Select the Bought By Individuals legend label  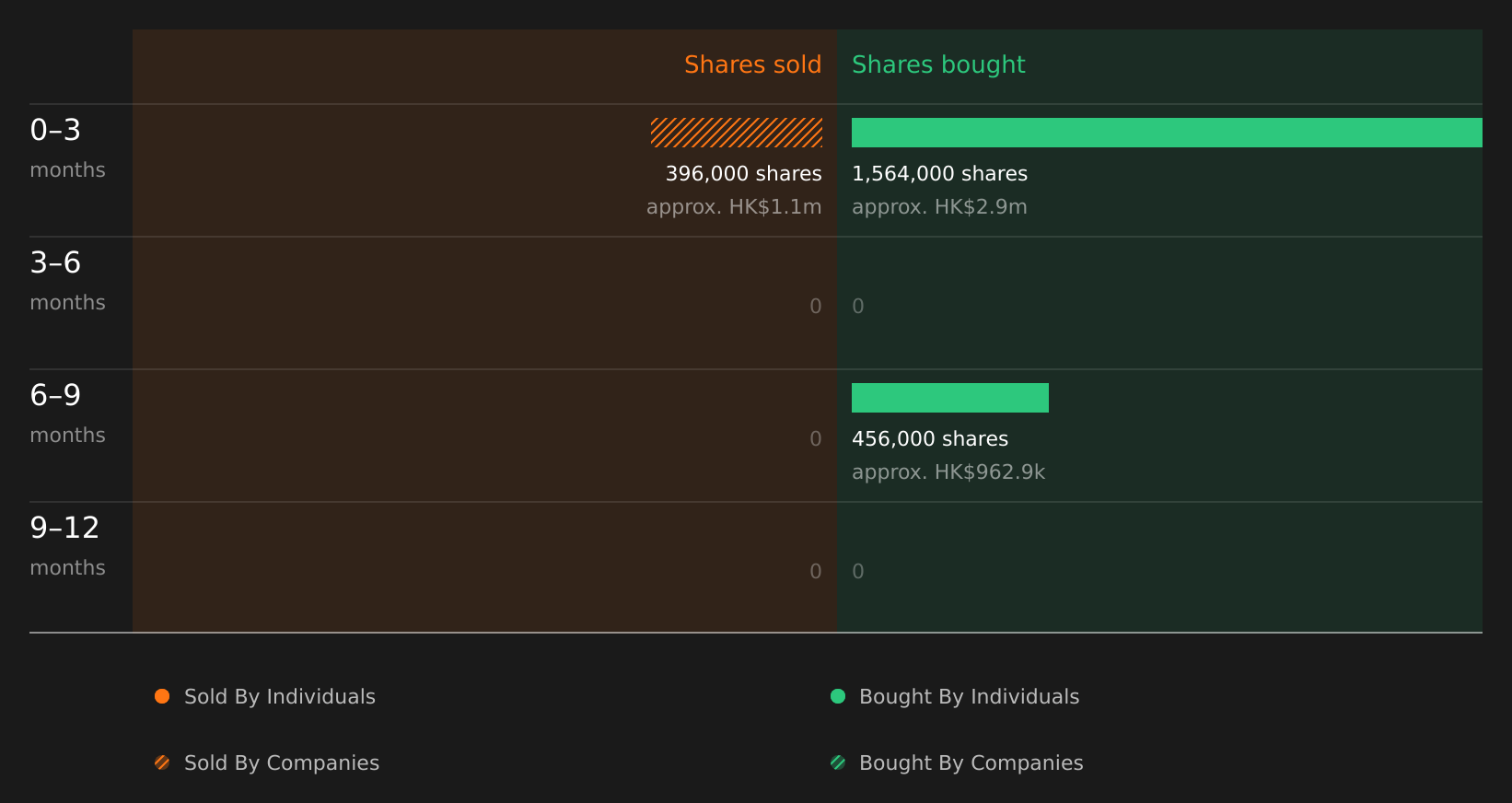click(x=970, y=696)
